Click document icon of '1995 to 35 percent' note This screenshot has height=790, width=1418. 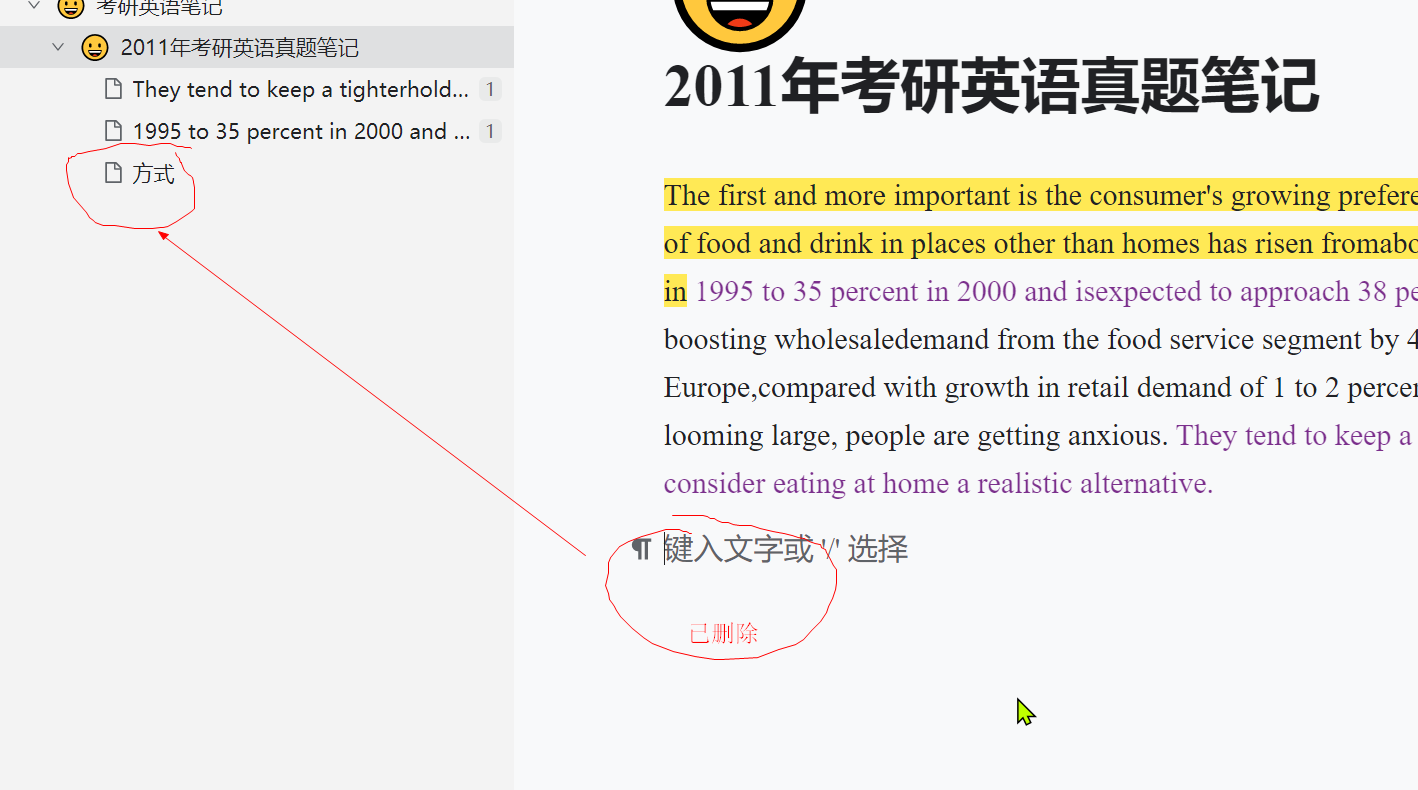[113, 131]
